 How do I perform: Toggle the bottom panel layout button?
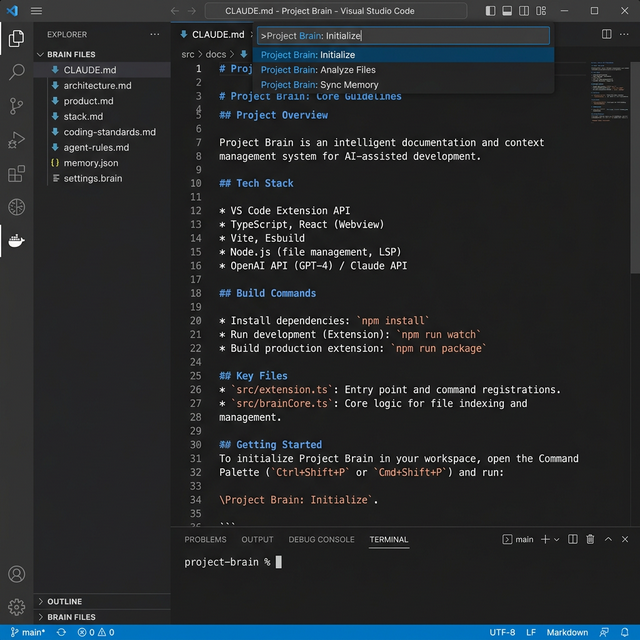(507, 11)
